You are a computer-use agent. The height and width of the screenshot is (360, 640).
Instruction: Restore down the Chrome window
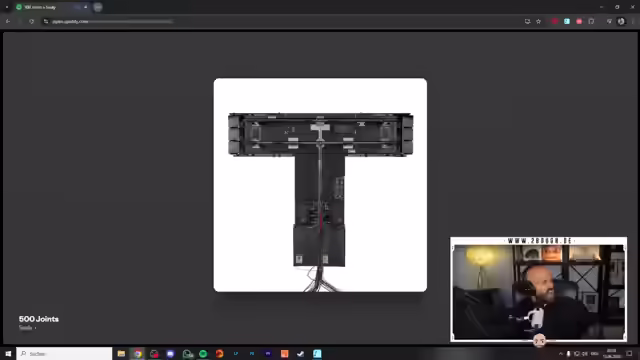[x=617, y=7]
